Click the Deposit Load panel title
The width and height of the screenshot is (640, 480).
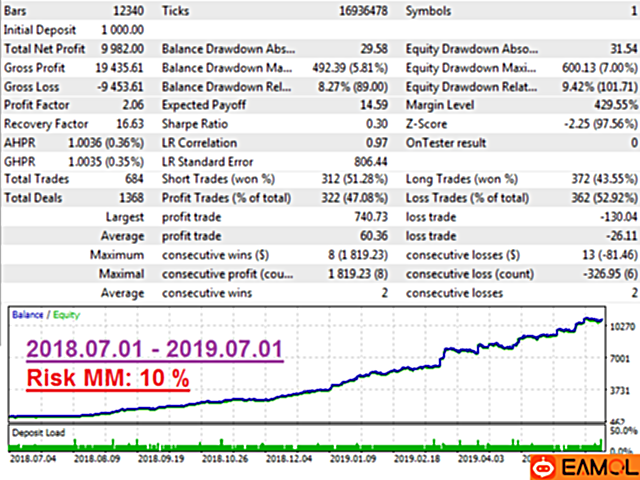click(x=39, y=431)
